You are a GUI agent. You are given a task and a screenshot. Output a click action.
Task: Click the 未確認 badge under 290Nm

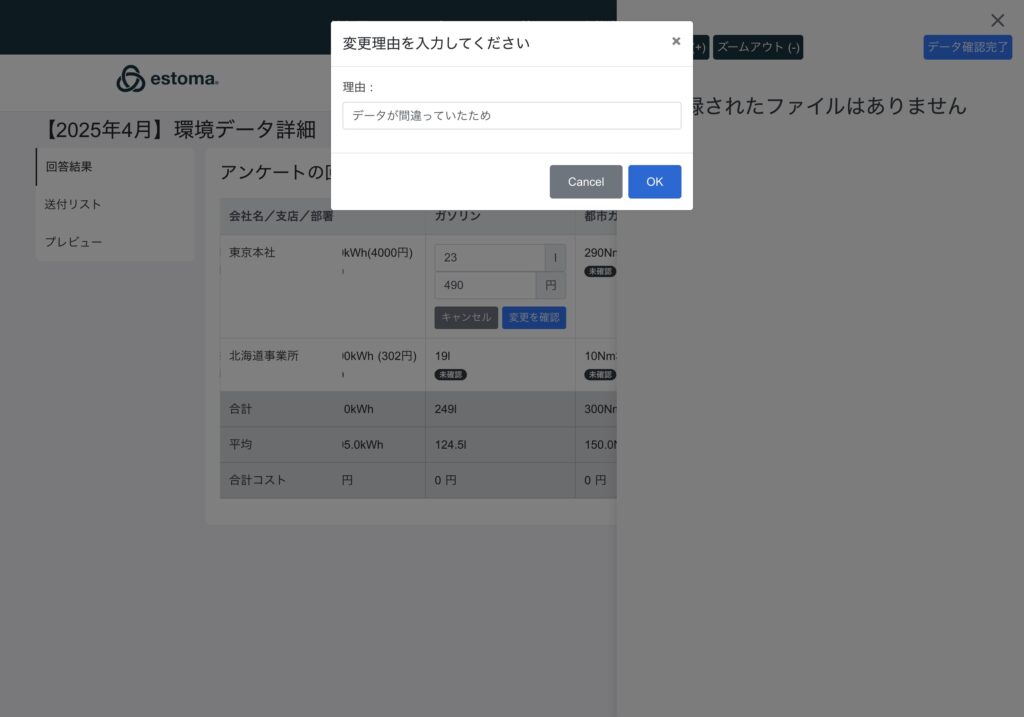point(600,272)
